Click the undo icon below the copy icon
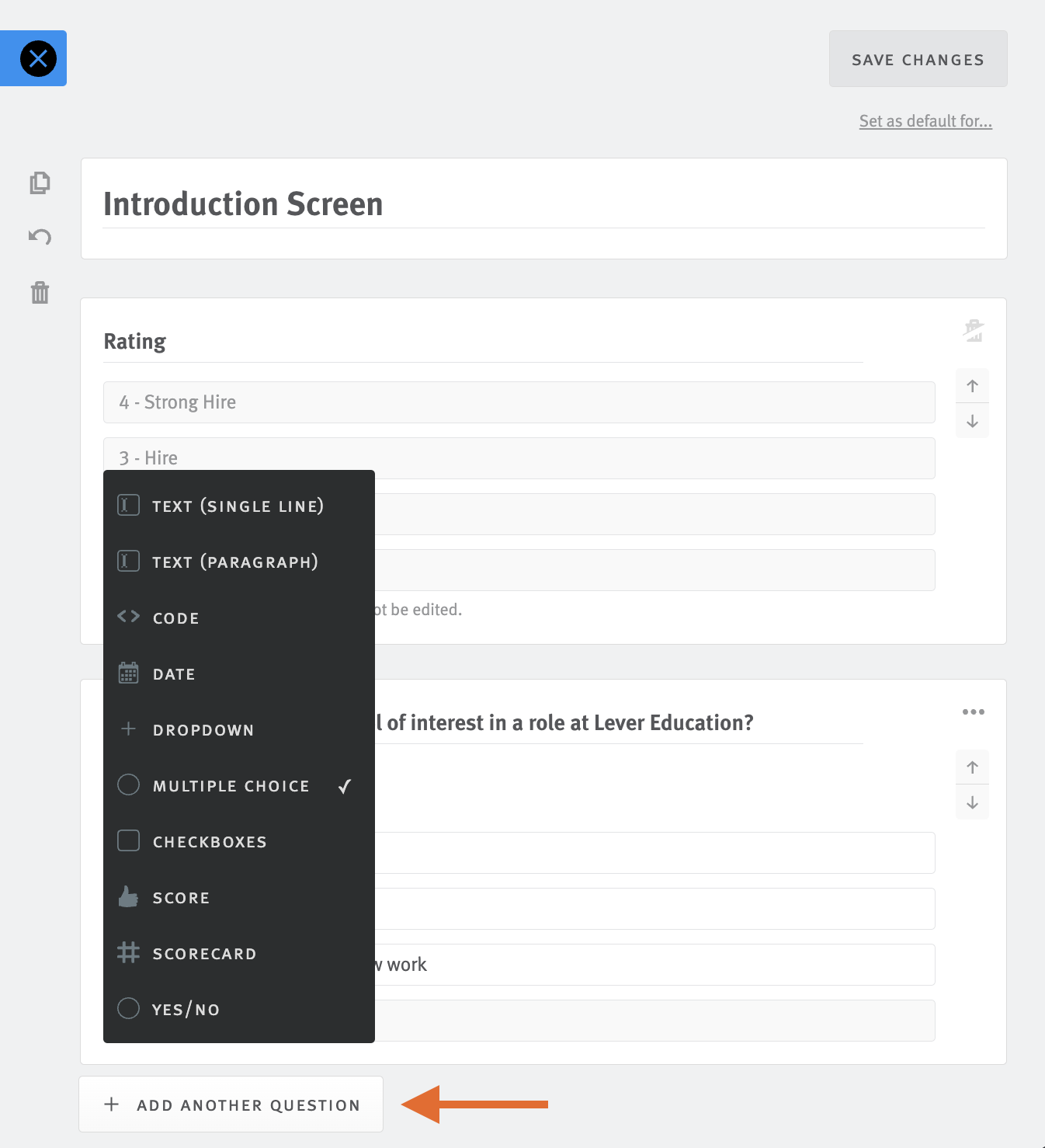 click(x=40, y=237)
